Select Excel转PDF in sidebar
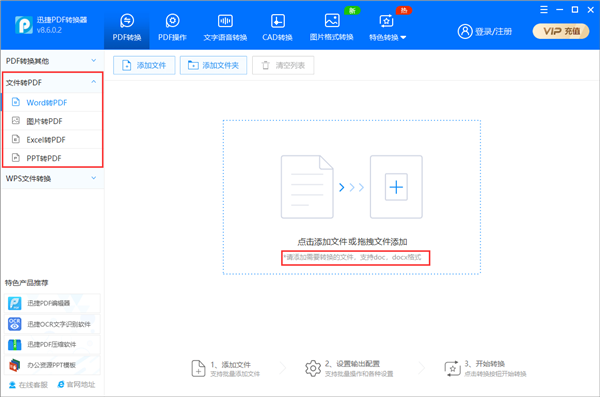The image size is (600, 397). tap(52, 139)
